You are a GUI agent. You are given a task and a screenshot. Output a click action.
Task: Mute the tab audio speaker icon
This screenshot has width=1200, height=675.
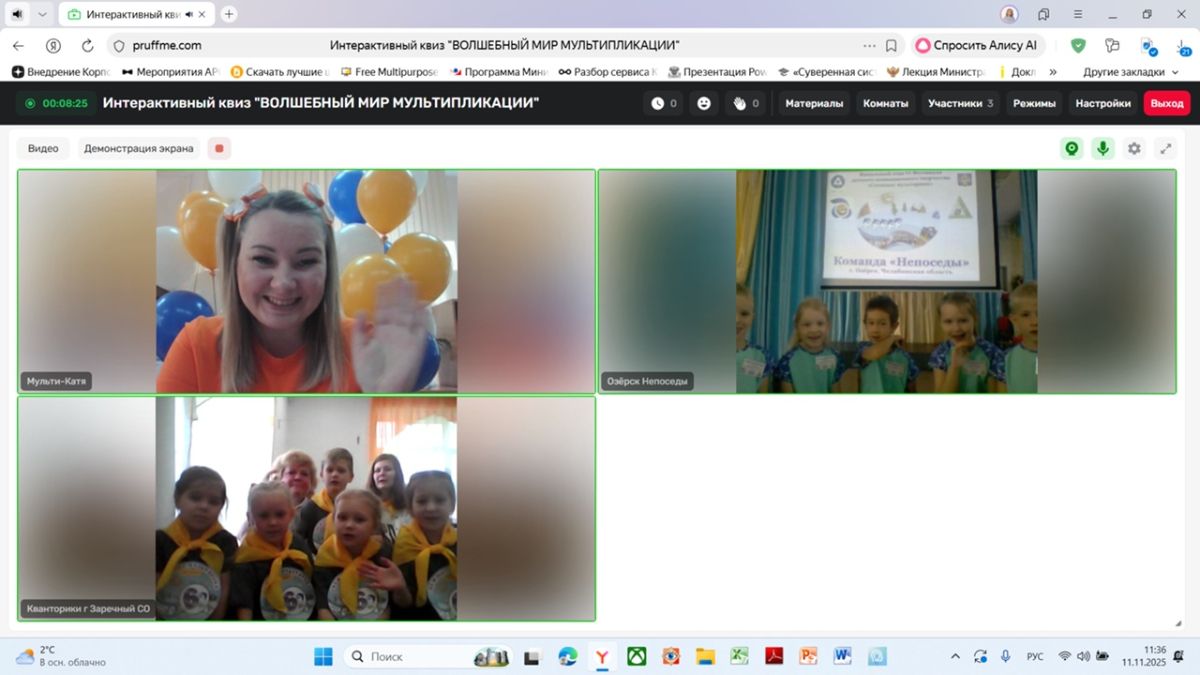click(17, 14)
